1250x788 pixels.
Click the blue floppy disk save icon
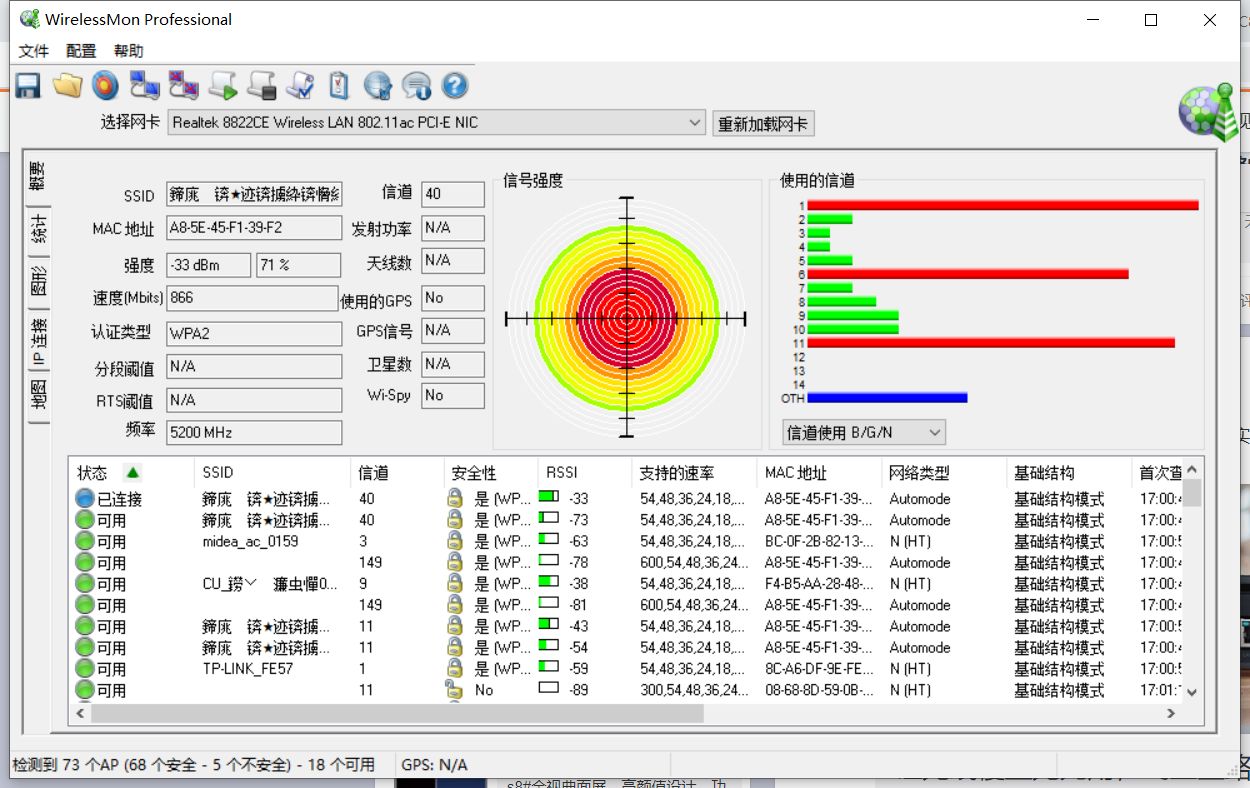[x=28, y=86]
